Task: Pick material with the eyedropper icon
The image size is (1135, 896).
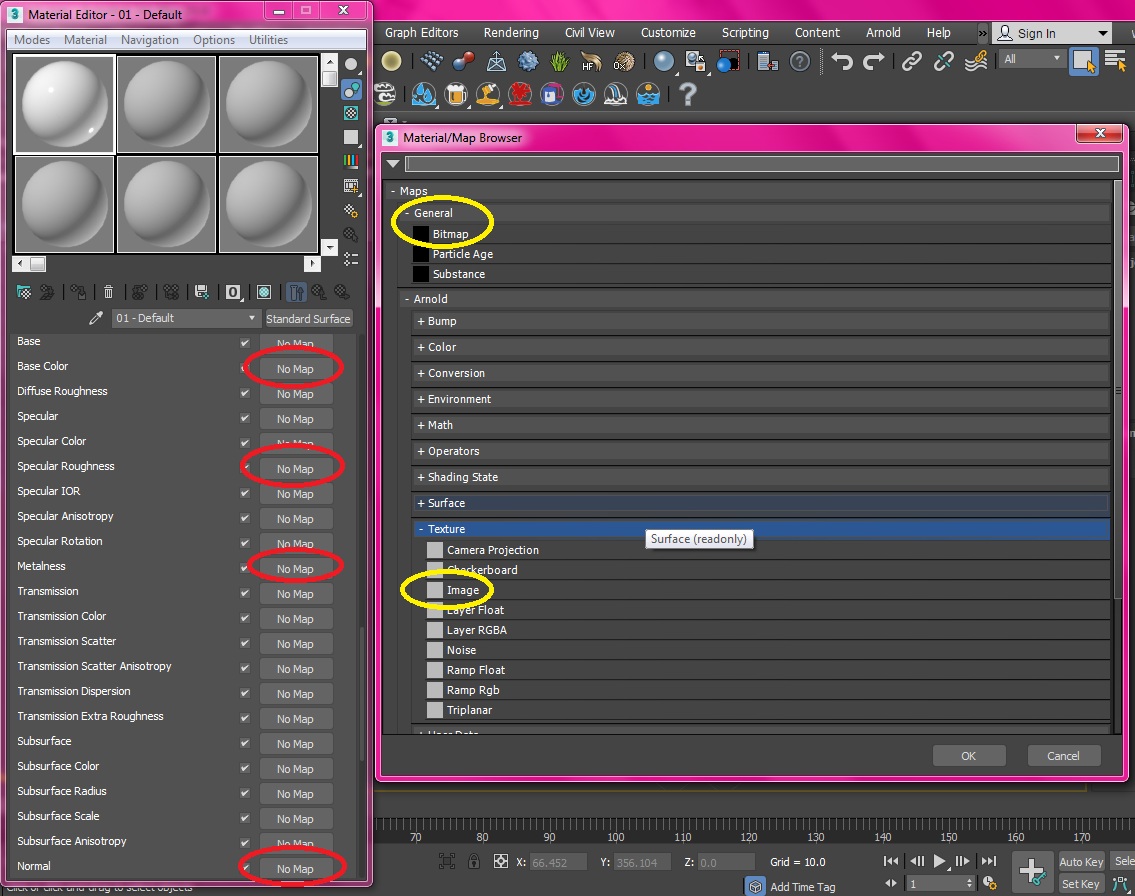Action: (x=96, y=318)
